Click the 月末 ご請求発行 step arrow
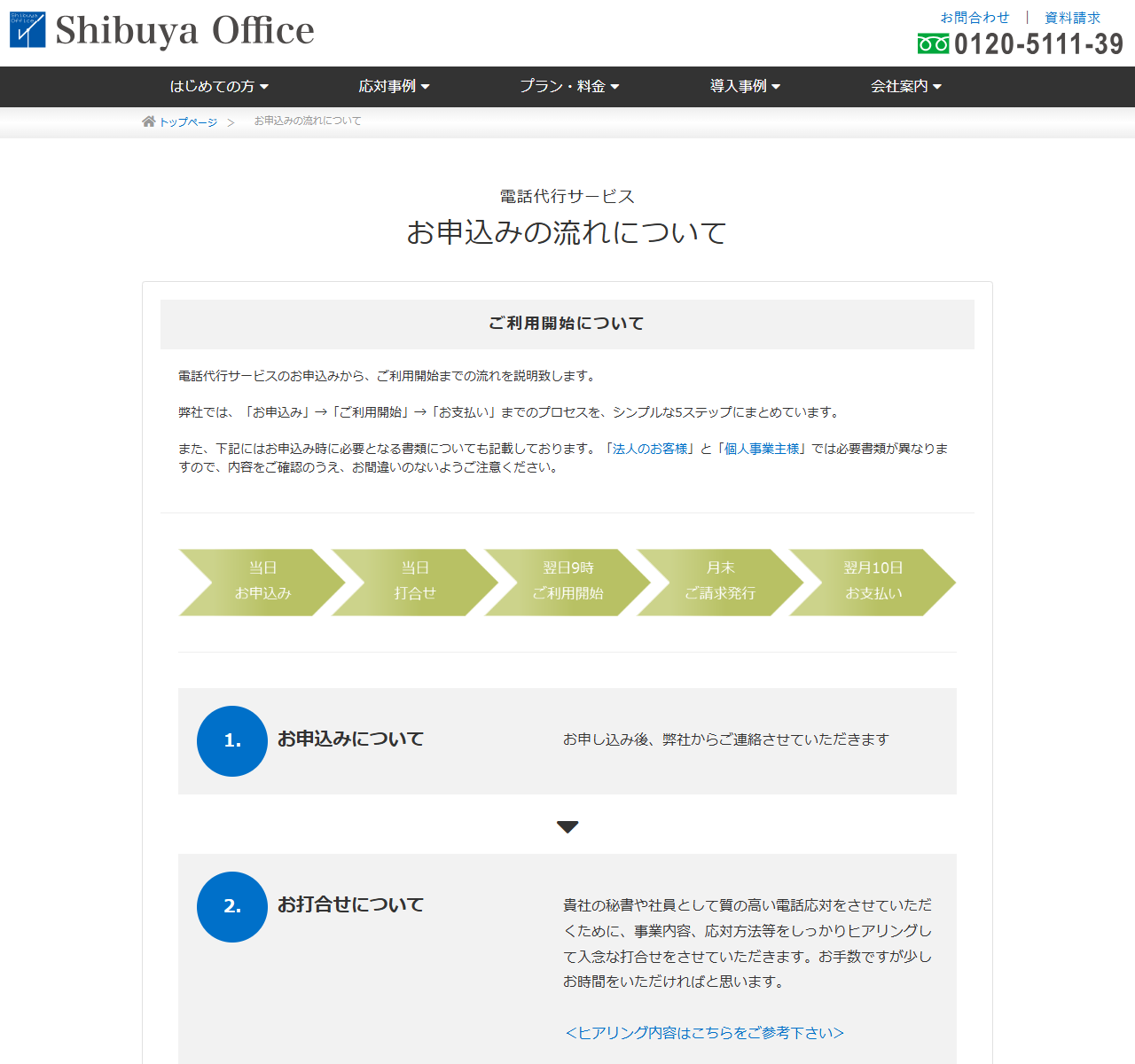Image resolution: width=1135 pixels, height=1064 pixels. click(x=720, y=582)
